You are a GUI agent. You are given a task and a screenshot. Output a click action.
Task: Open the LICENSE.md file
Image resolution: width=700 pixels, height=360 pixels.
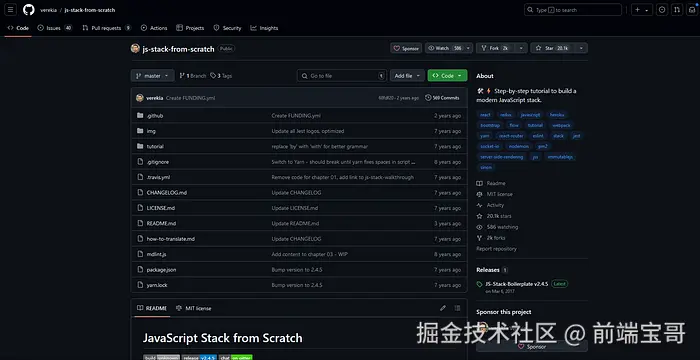coord(161,208)
